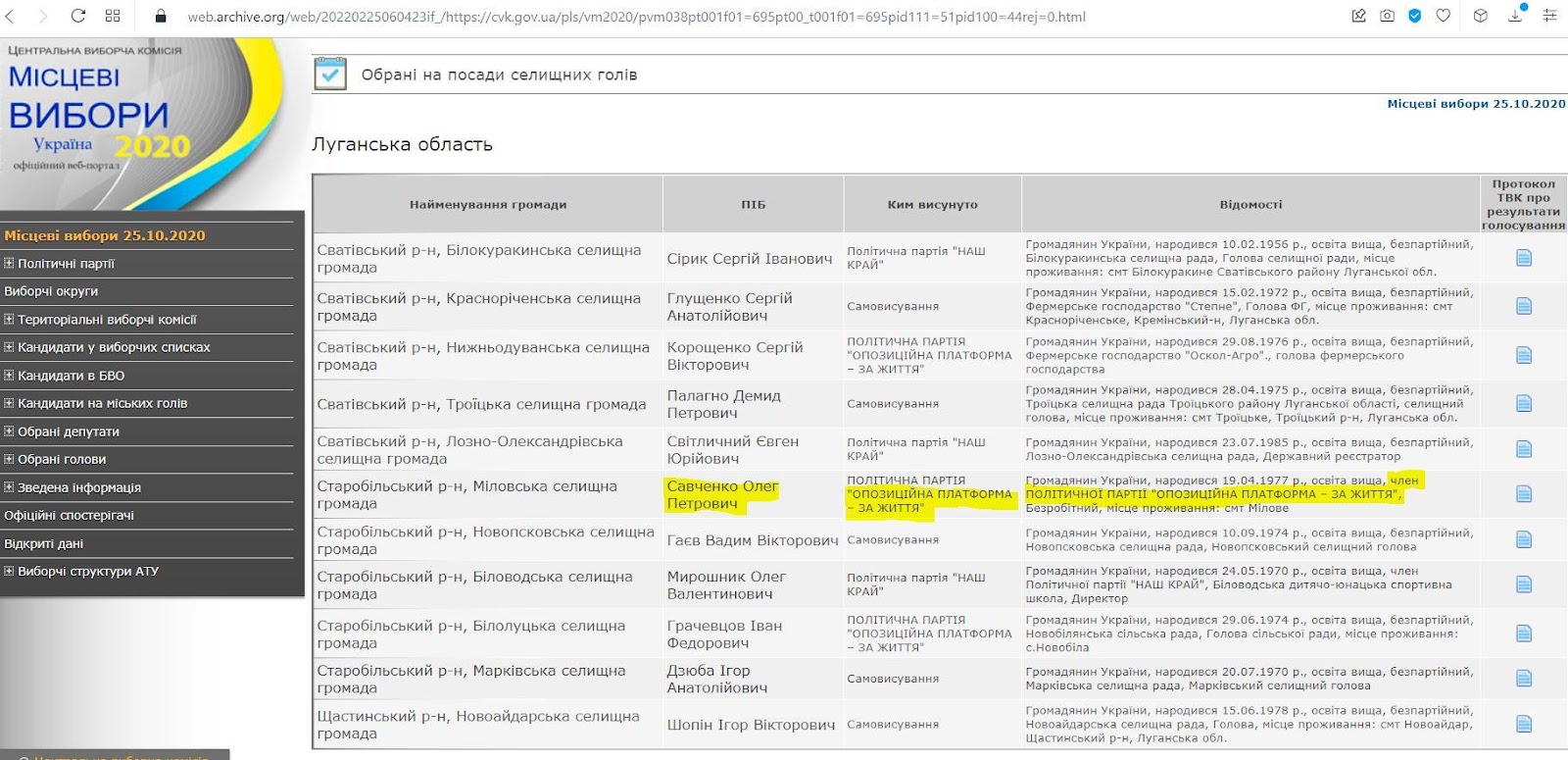This screenshot has width=1568, height=760.
Task: Open protocol document for Савченко Олег Петрович row
Action: 1523,493
